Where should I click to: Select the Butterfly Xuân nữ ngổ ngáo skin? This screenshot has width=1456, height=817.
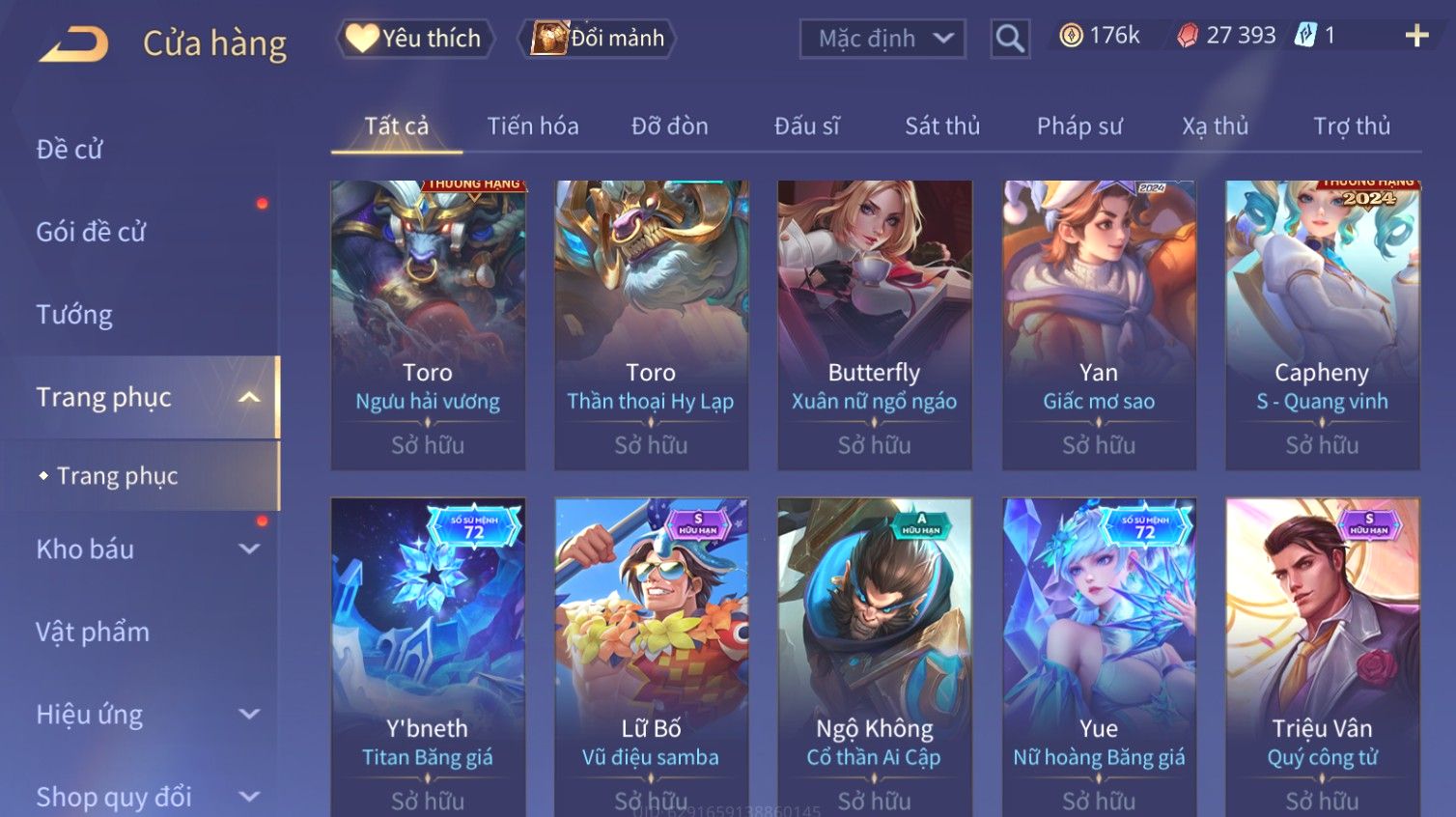[x=875, y=325]
